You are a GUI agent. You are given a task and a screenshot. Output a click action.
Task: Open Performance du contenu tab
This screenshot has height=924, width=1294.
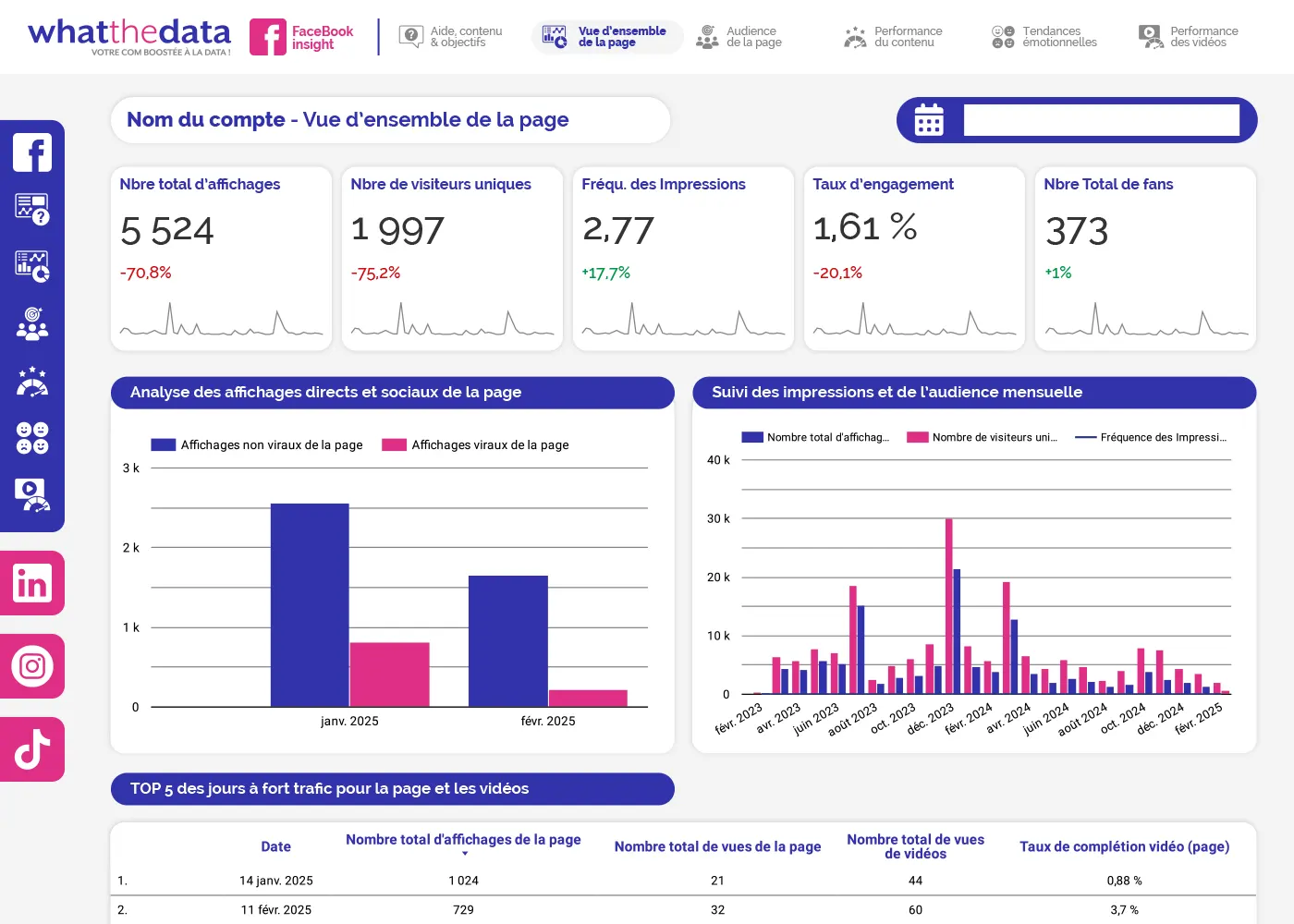pyautogui.click(x=893, y=37)
